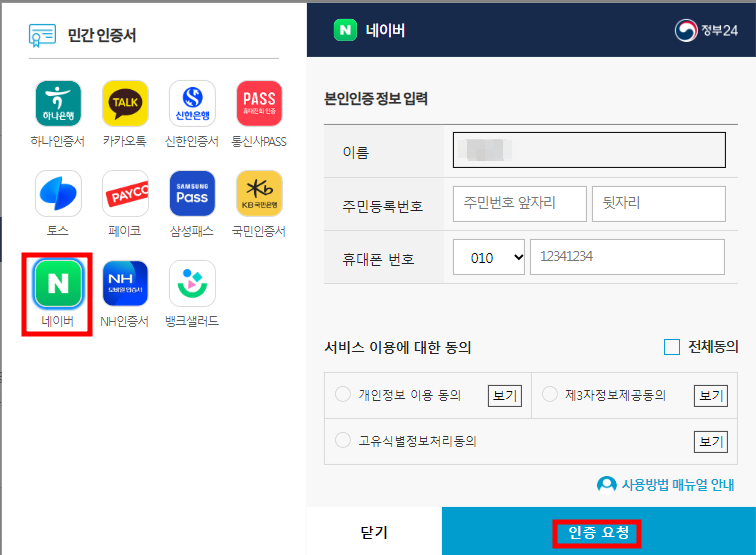This screenshot has width=756, height=555.
Task: Click the green Naver N logo in header
Action: 345,30
